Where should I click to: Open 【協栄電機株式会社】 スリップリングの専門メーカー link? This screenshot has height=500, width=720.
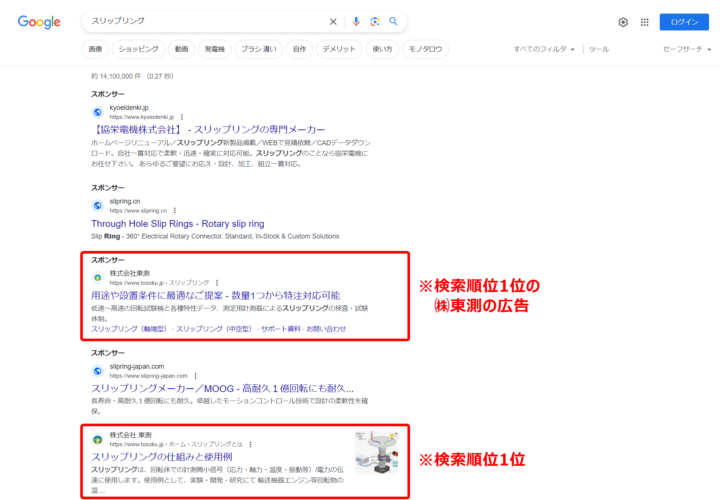click(x=208, y=130)
